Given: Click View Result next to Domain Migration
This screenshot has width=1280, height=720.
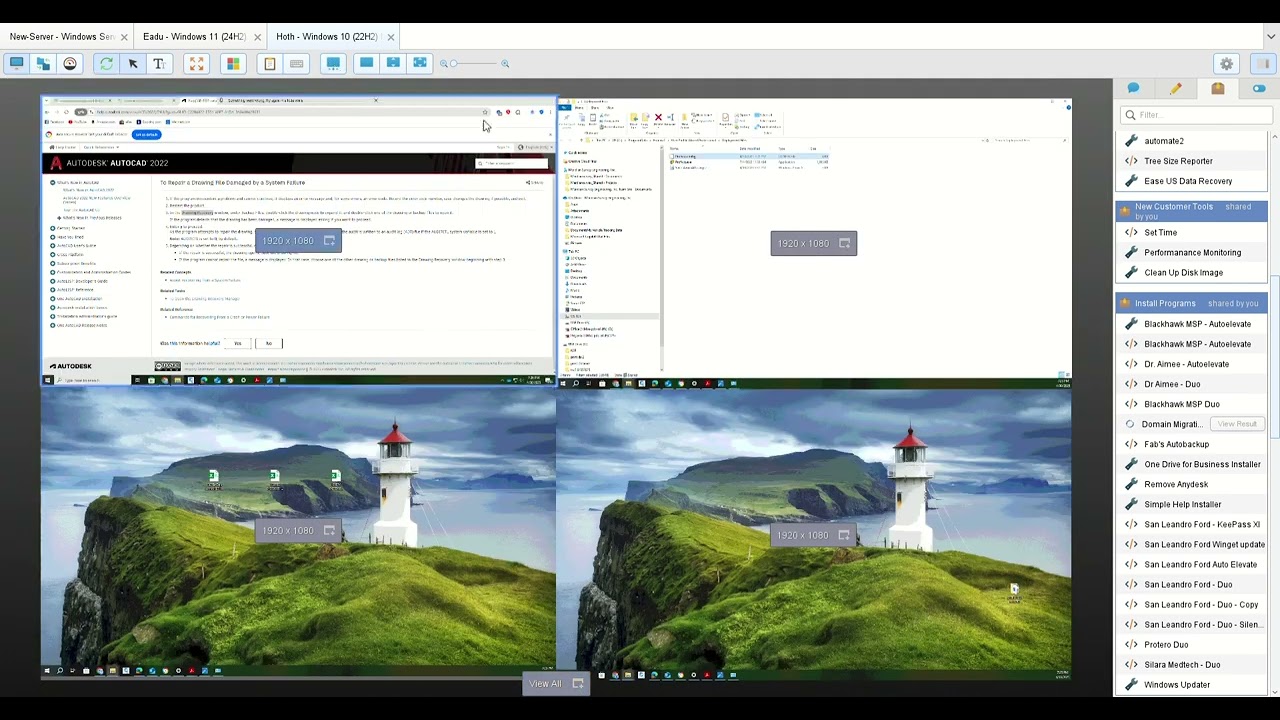Looking at the screenshot, I should click(1237, 424).
